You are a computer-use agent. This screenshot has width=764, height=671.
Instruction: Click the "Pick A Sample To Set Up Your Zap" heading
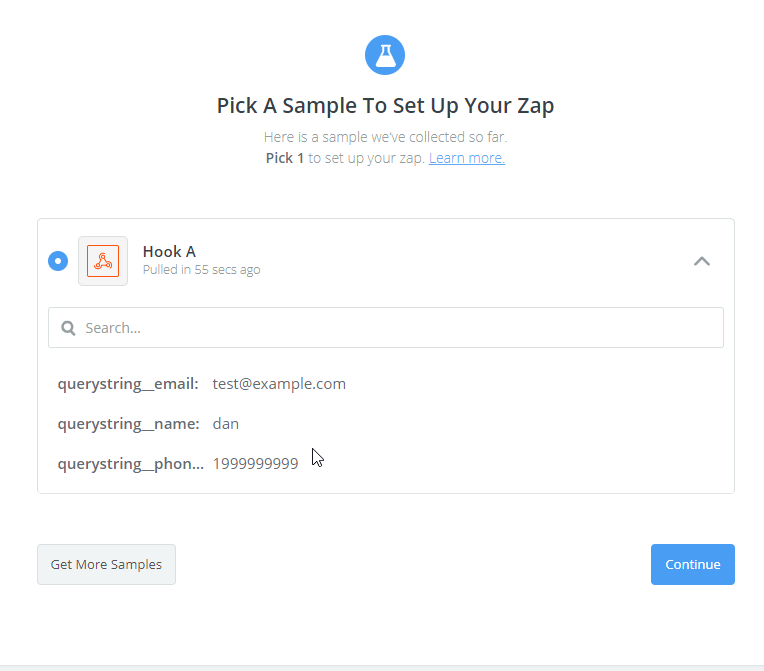click(x=385, y=105)
